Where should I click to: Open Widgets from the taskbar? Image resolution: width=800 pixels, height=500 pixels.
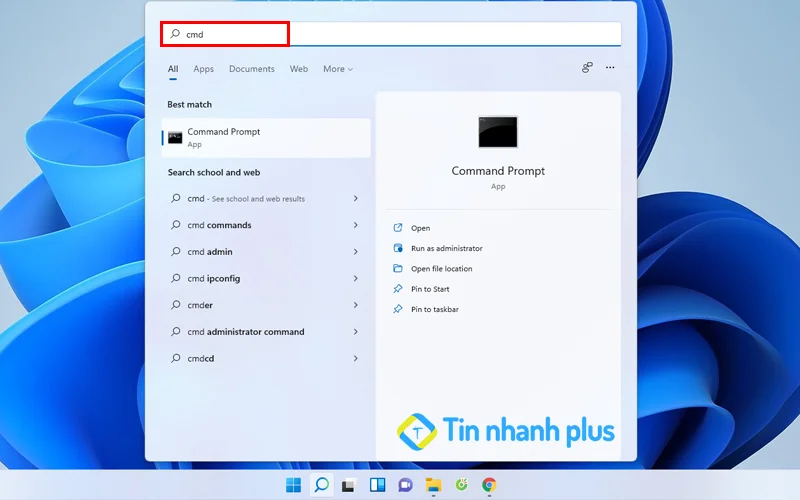(x=377, y=485)
